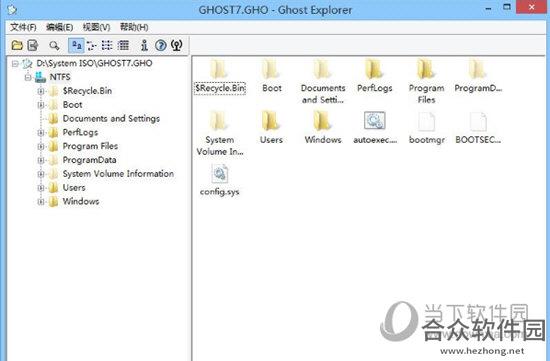Select Documents and Settings in the tree
Screen dimensions: 550x361
111,119
